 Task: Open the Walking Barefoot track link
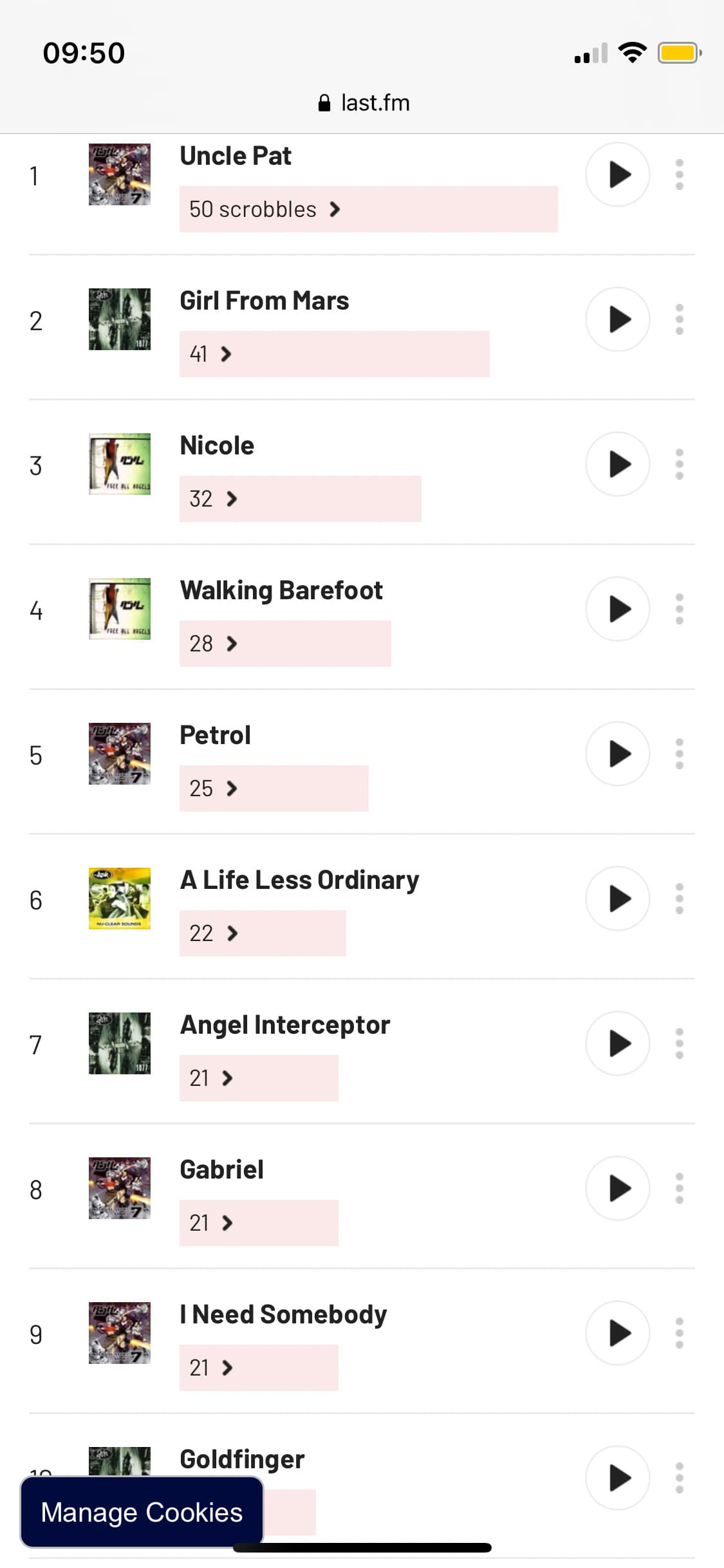[281, 590]
